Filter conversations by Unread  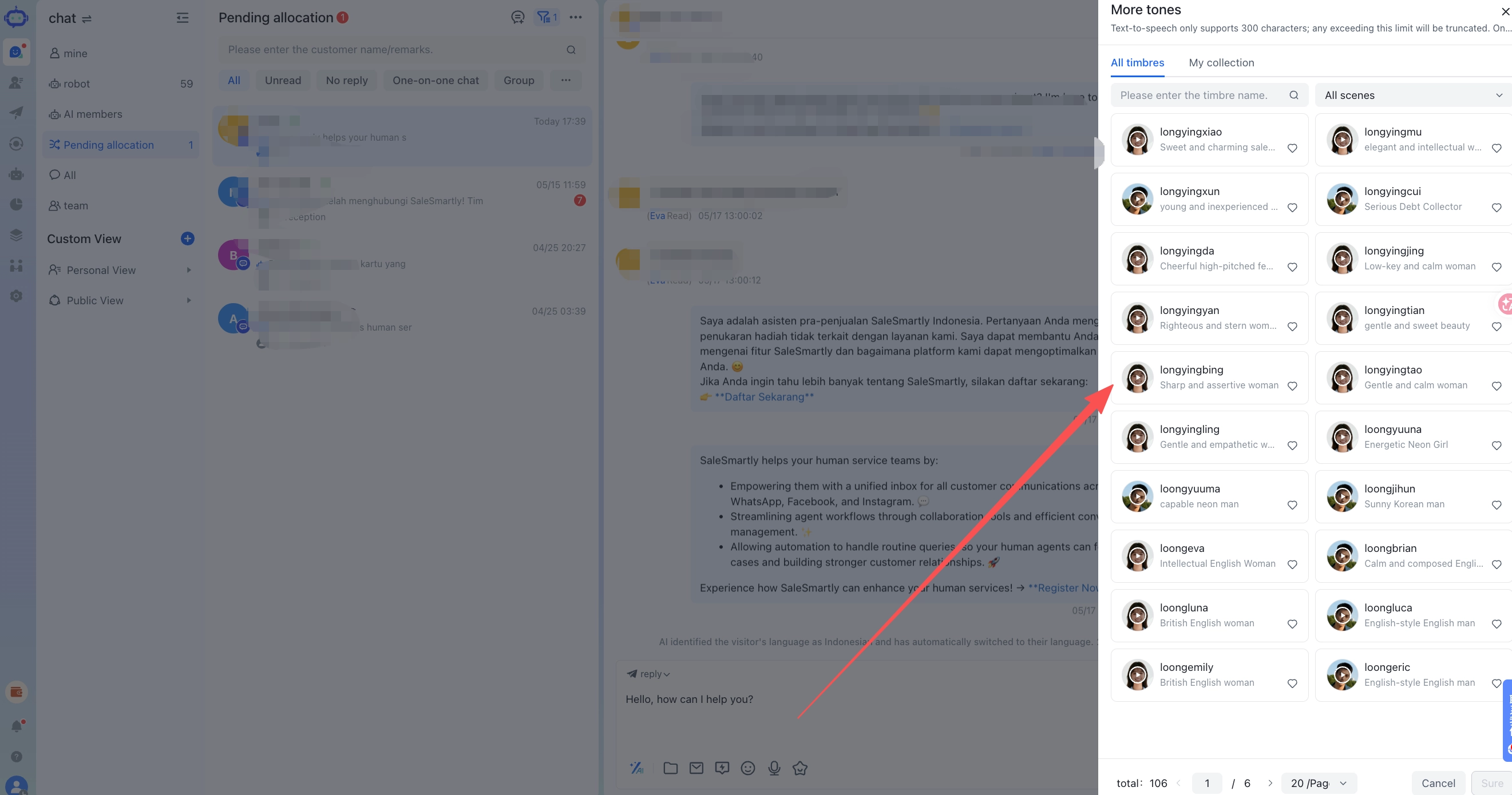tap(283, 81)
